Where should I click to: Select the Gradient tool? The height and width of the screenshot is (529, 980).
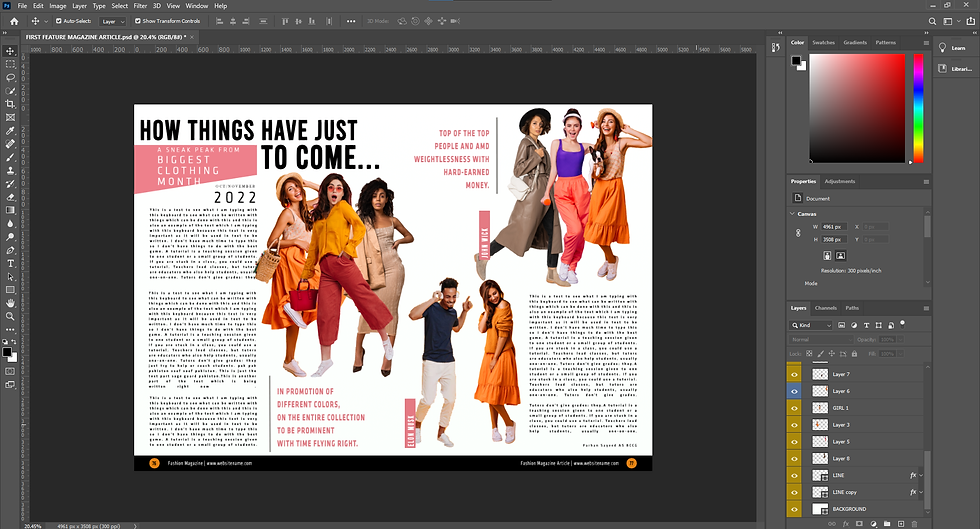pyautogui.click(x=10, y=210)
